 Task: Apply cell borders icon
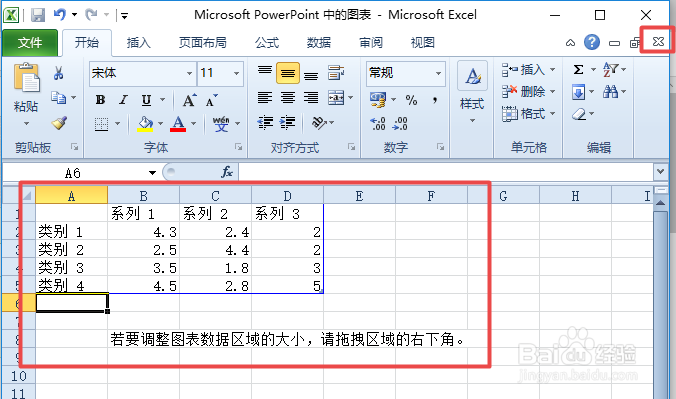(101, 124)
